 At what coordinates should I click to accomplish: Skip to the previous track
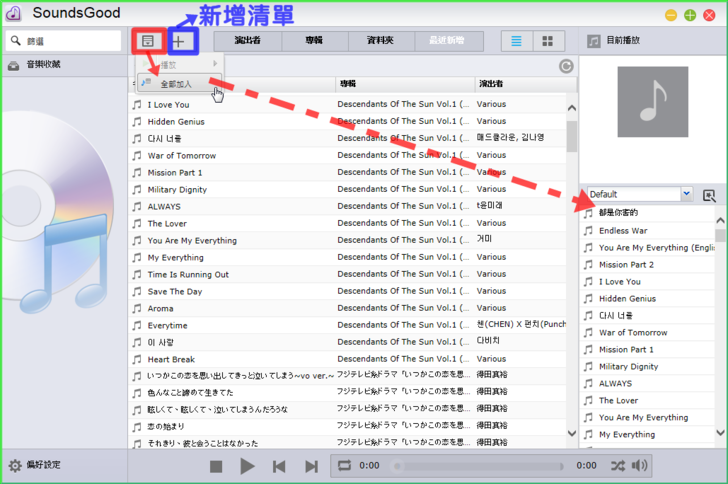click(280, 466)
